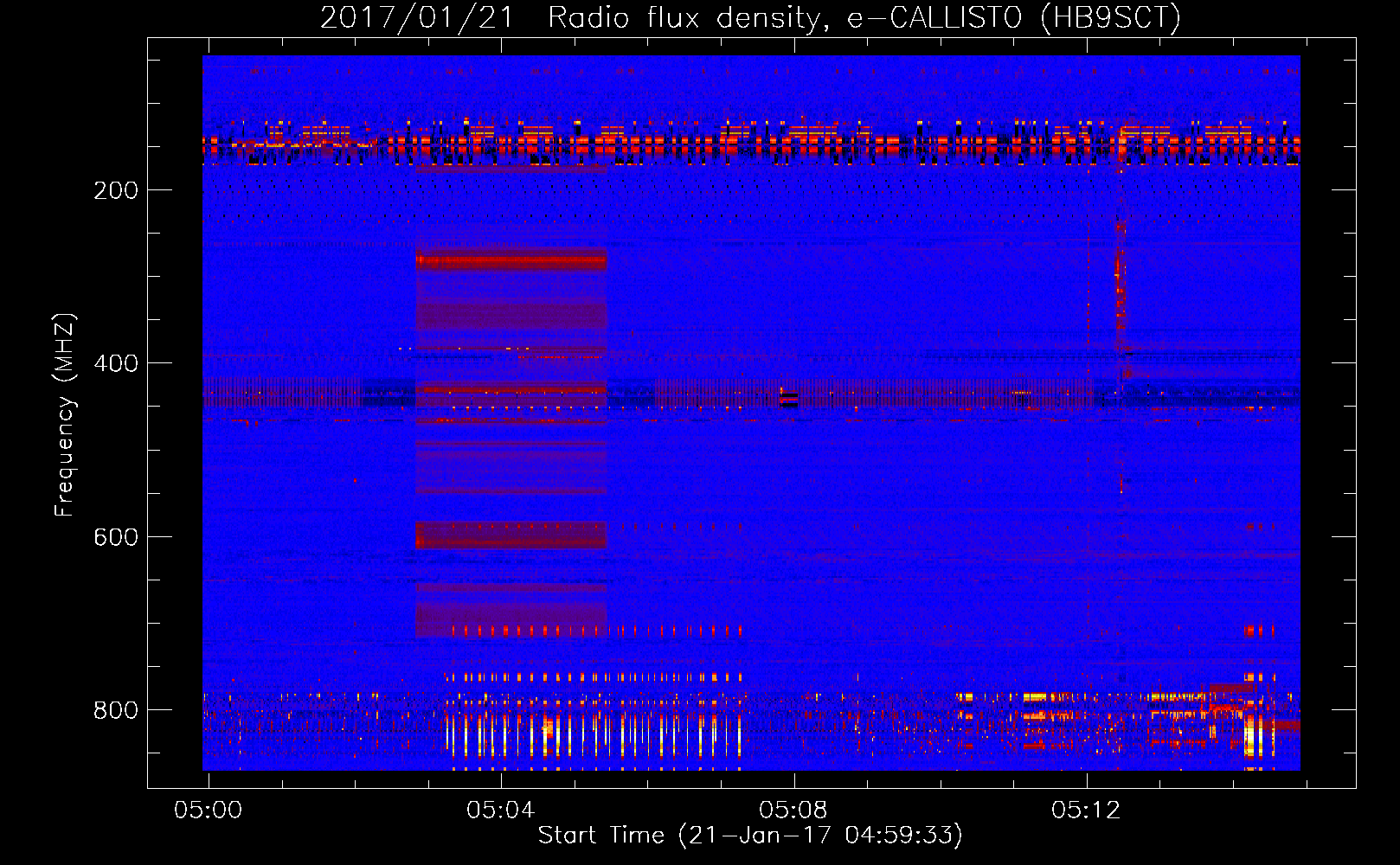This screenshot has height=865, width=1400.
Task: Click the '400' frequency tick label
Action: 116,363
